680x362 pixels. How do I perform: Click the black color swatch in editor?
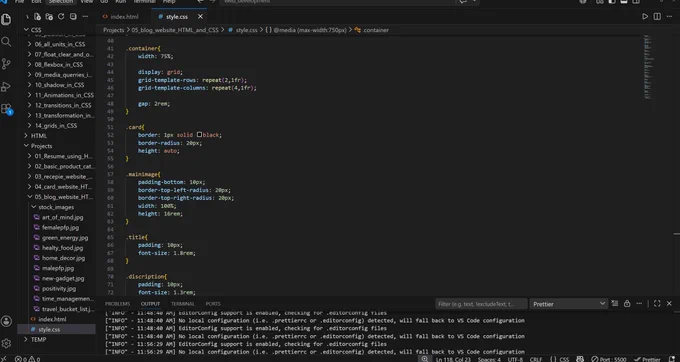[x=199, y=135]
